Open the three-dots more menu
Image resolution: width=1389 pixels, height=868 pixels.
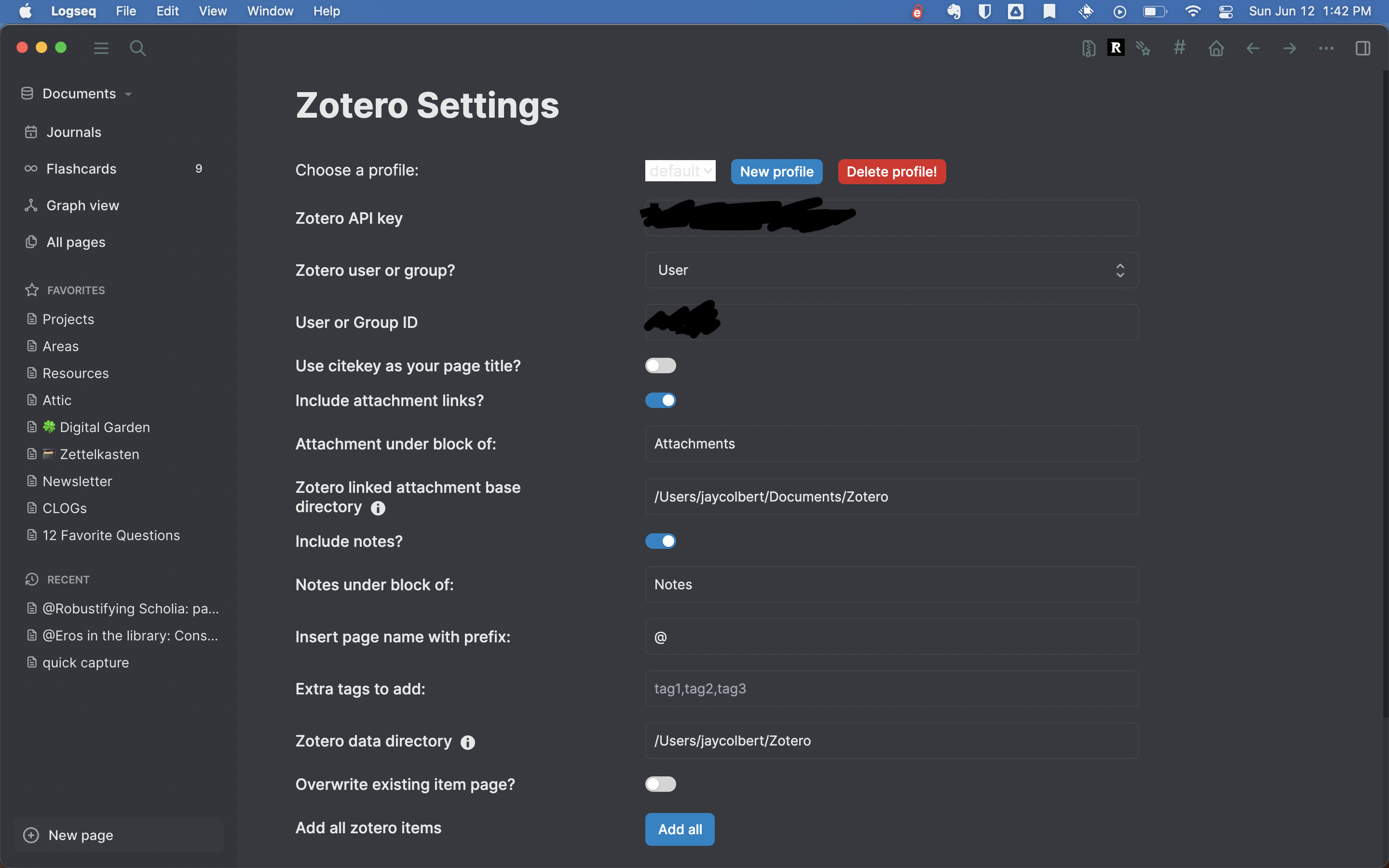pos(1326,48)
